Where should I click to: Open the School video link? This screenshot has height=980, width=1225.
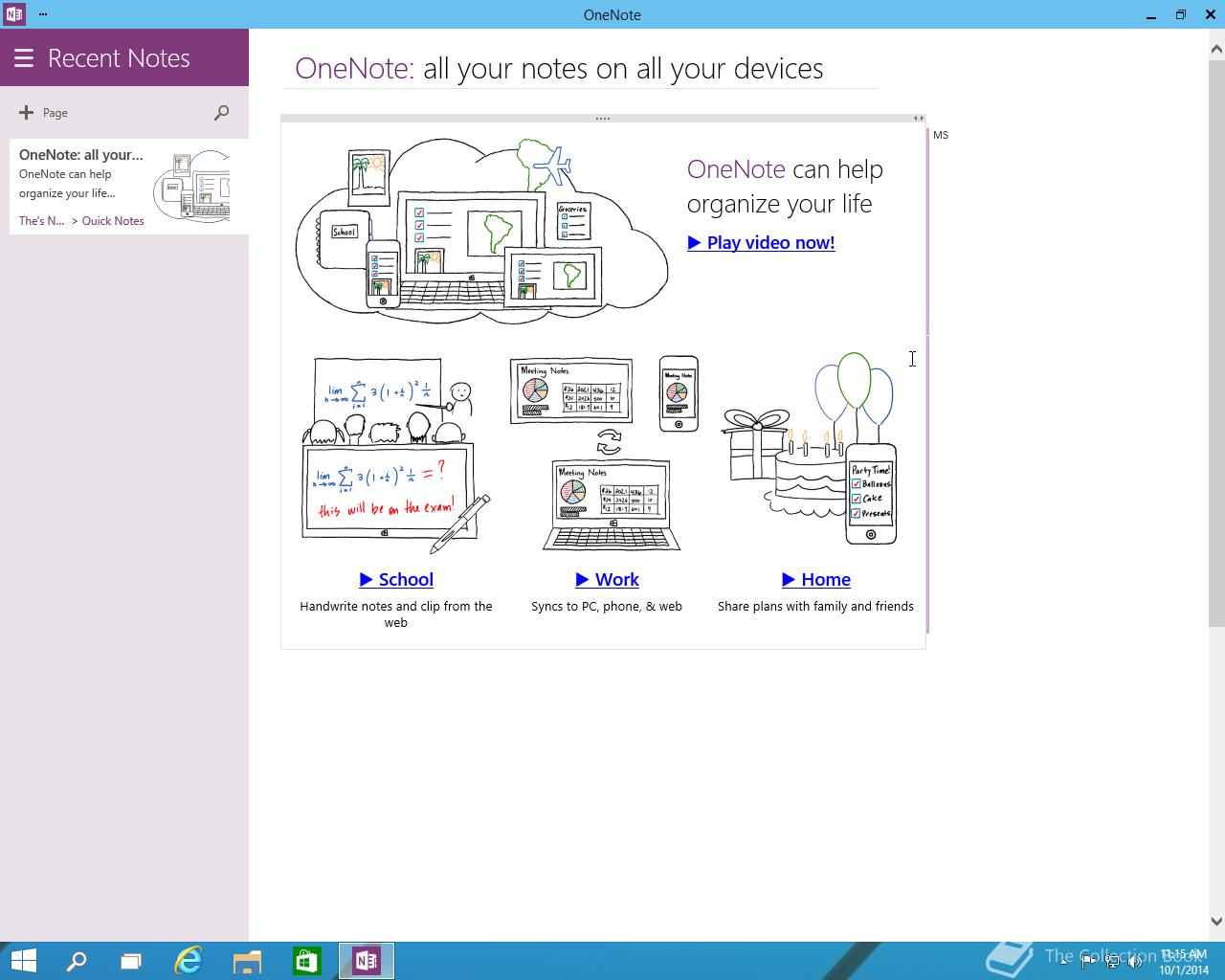396,579
